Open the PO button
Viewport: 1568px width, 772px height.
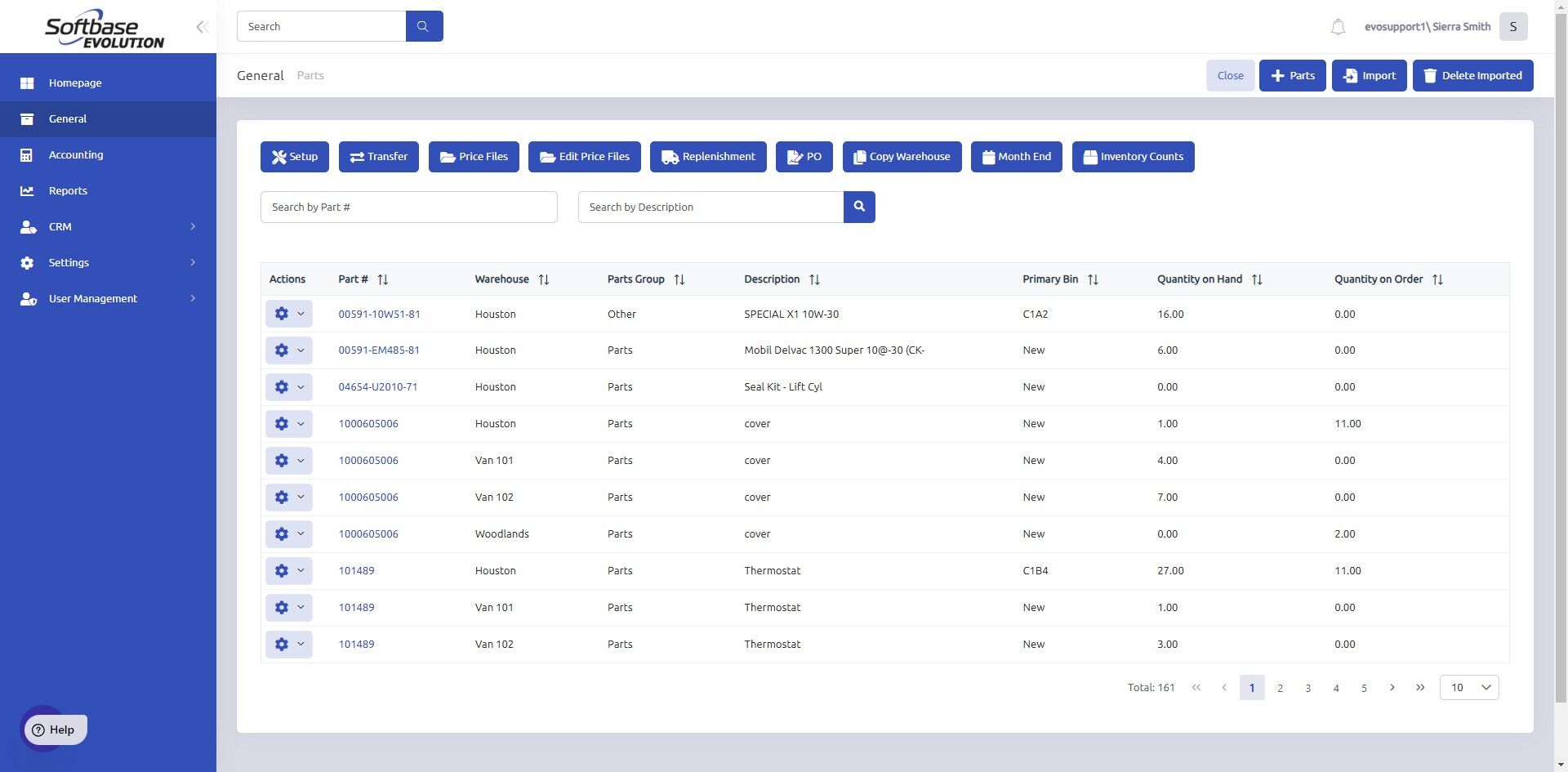[804, 157]
